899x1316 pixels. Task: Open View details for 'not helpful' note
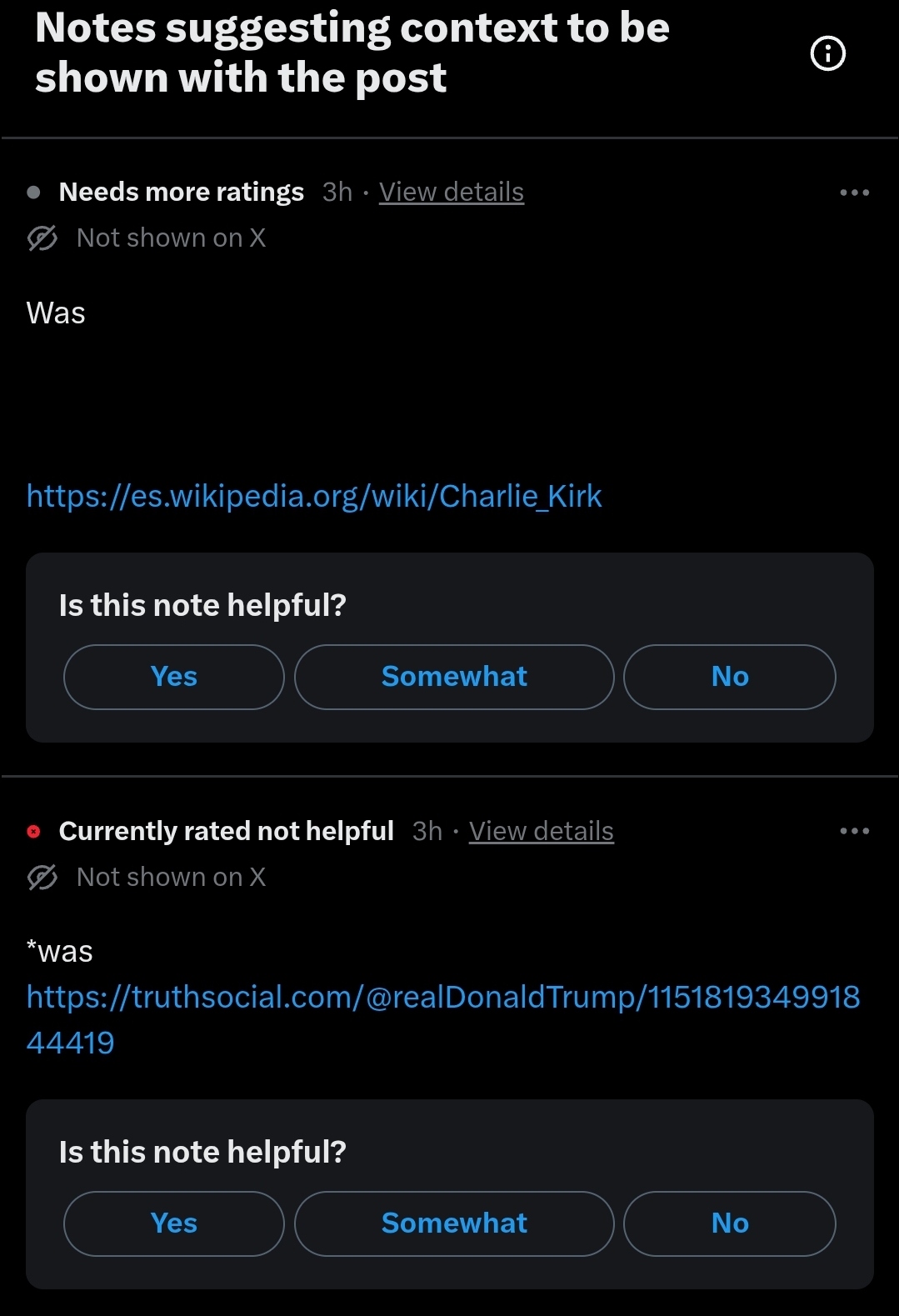tap(542, 831)
